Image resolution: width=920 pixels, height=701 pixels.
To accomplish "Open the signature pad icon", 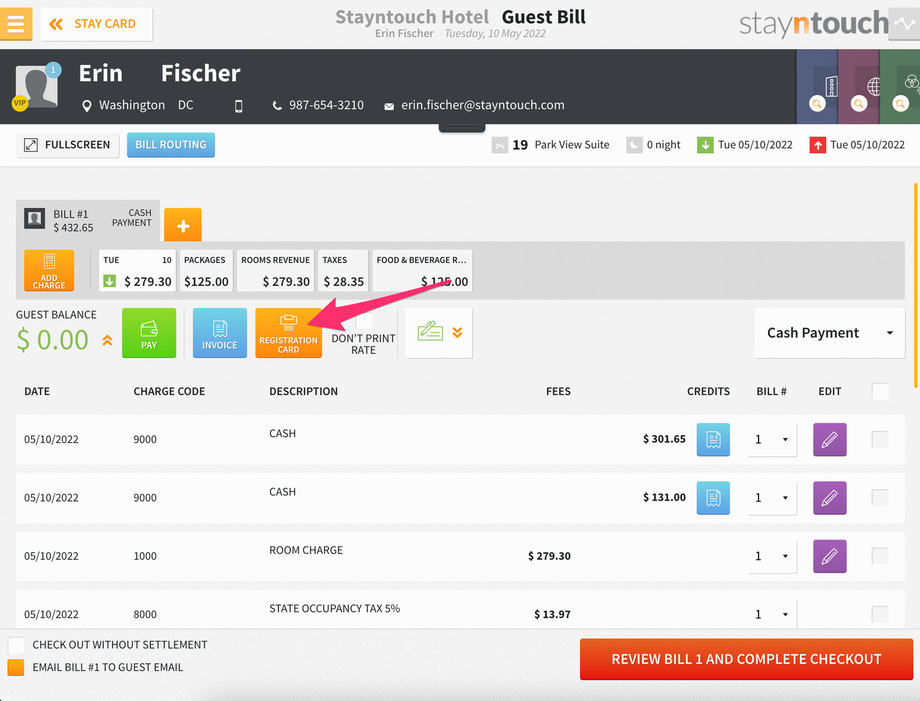I will point(430,331).
